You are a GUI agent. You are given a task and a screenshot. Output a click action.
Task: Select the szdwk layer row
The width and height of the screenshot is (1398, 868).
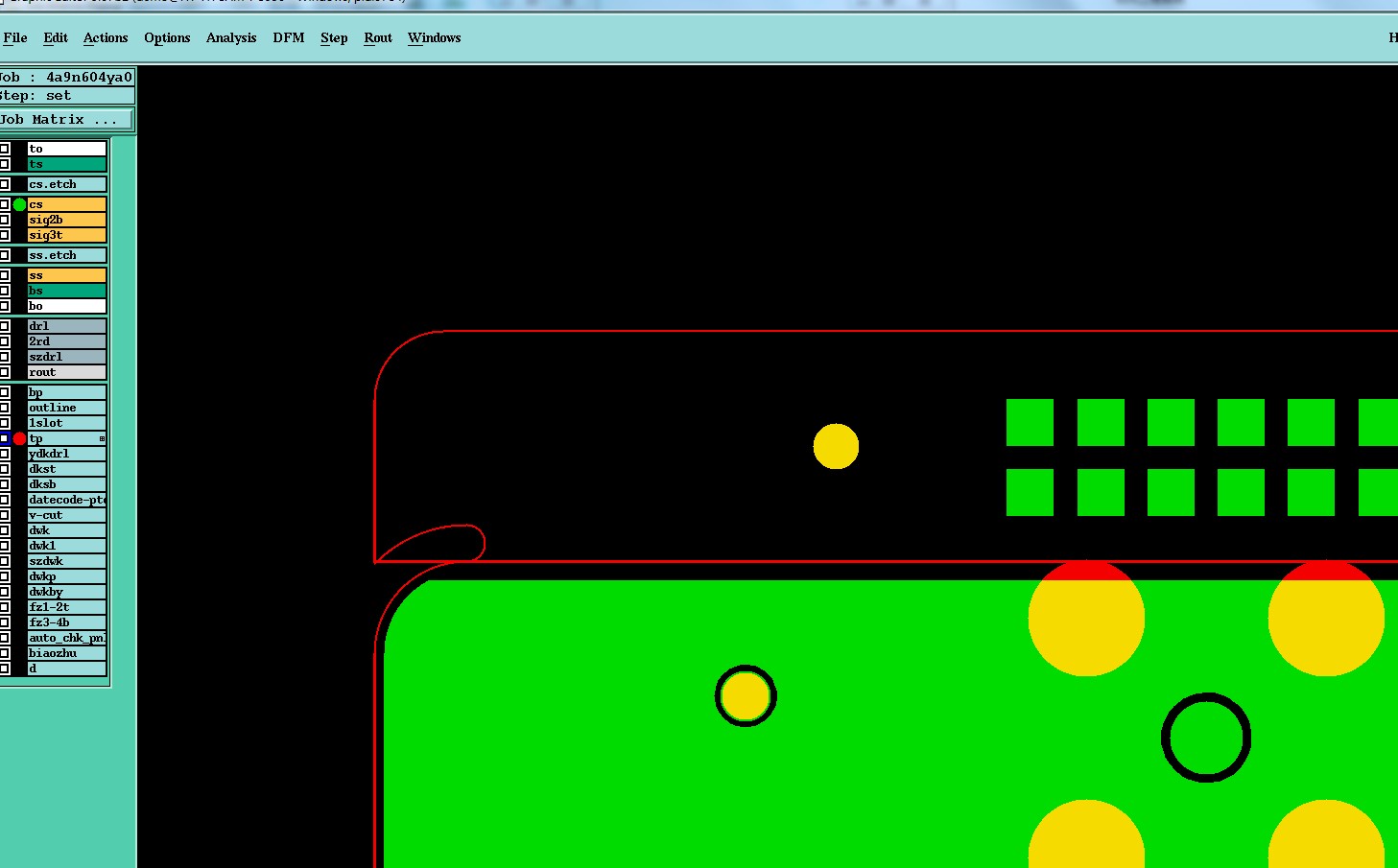click(x=66, y=561)
